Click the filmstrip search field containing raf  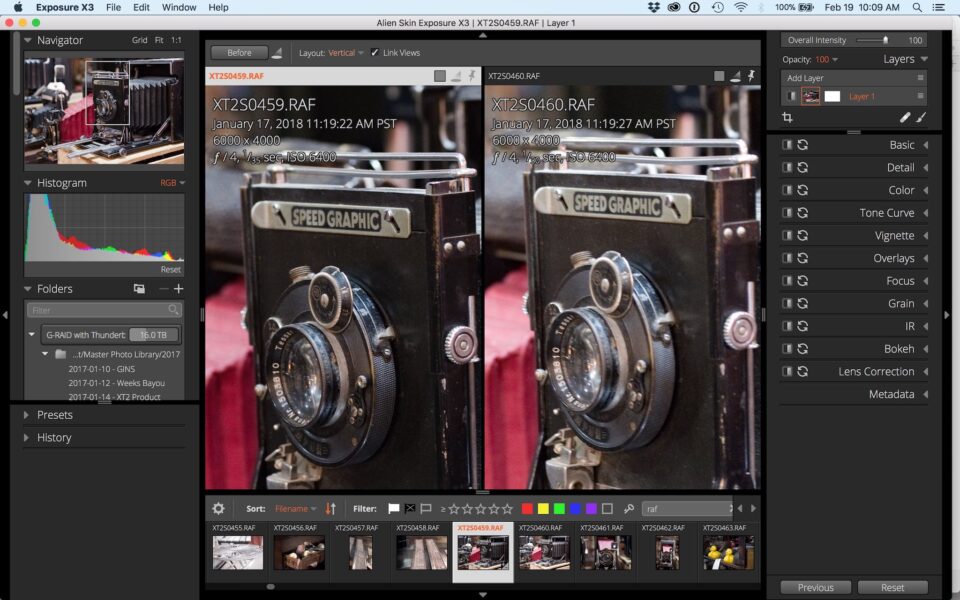coord(687,508)
